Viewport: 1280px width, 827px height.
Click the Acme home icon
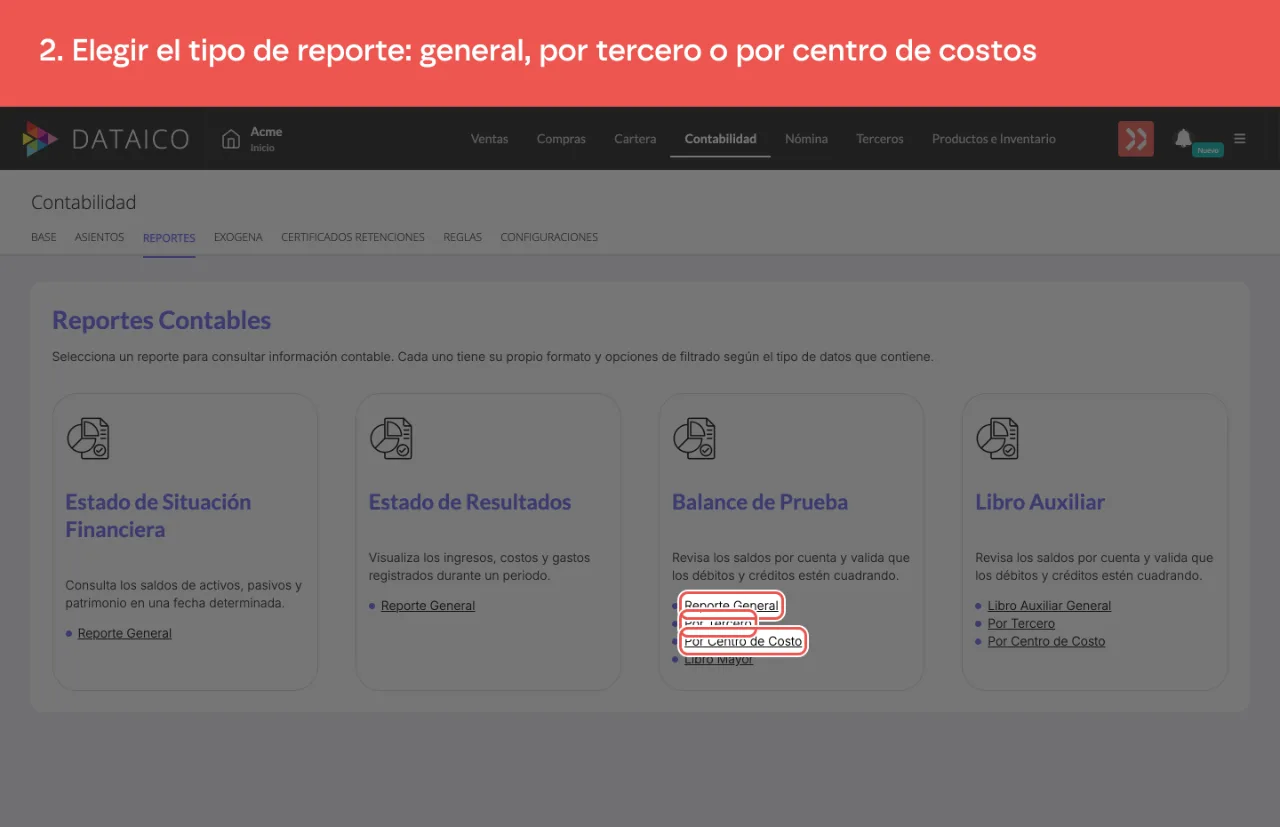[x=231, y=139]
